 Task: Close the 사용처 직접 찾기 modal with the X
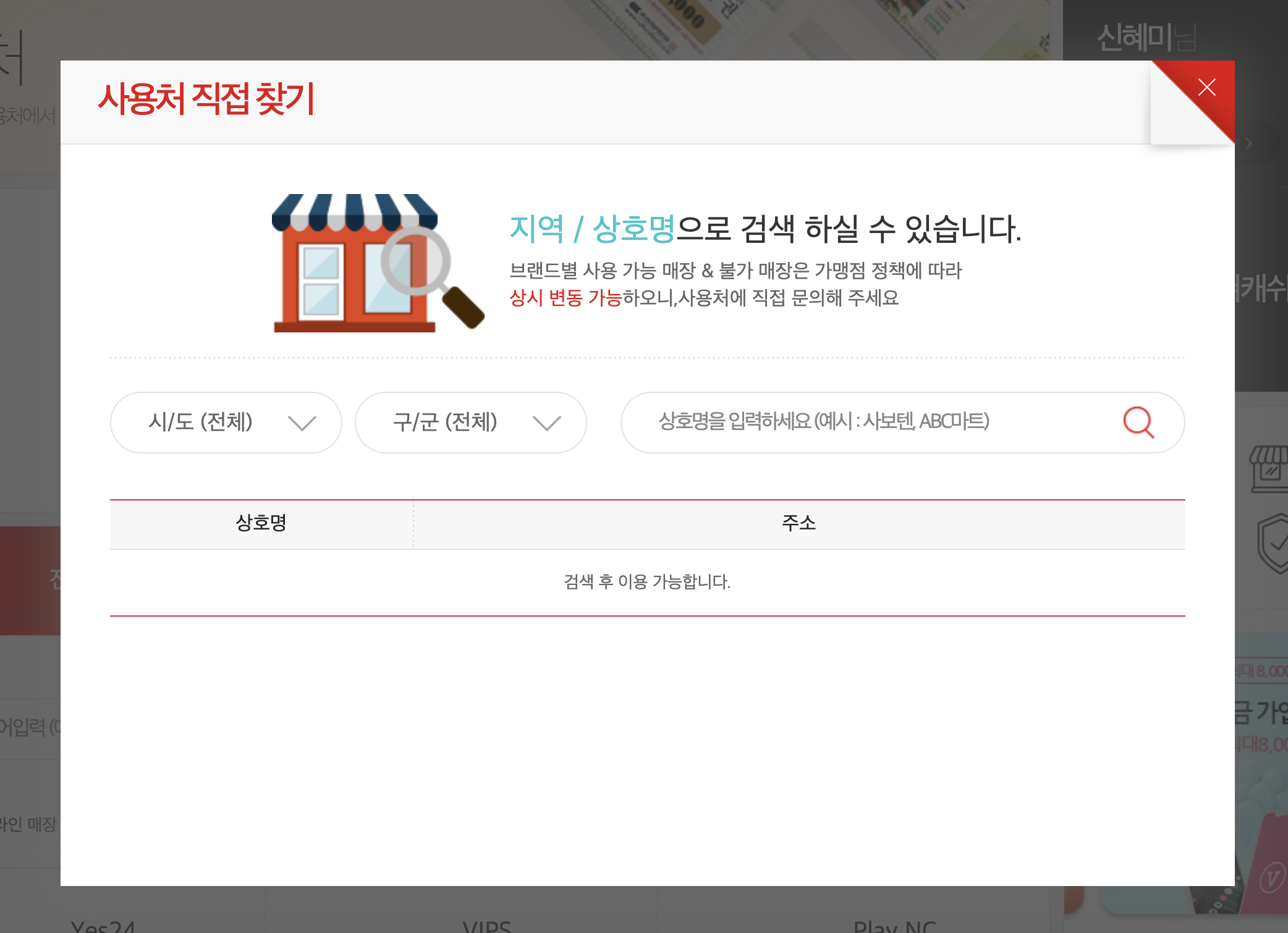click(1207, 87)
